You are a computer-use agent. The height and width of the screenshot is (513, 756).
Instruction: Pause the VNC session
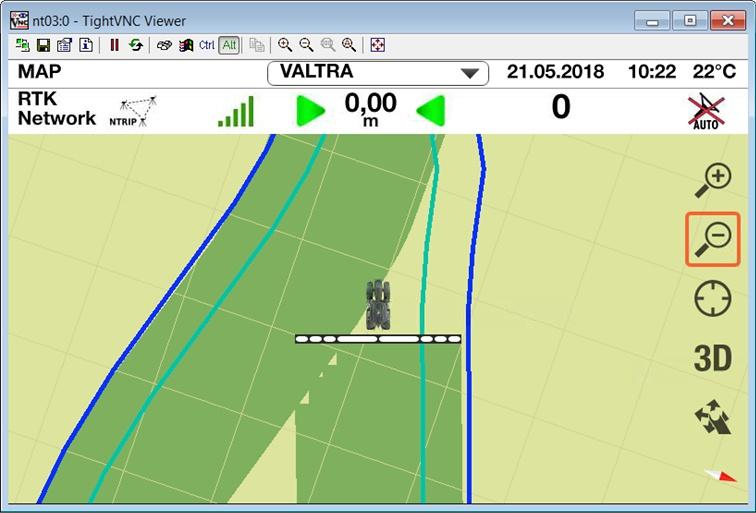click(x=114, y=45)
